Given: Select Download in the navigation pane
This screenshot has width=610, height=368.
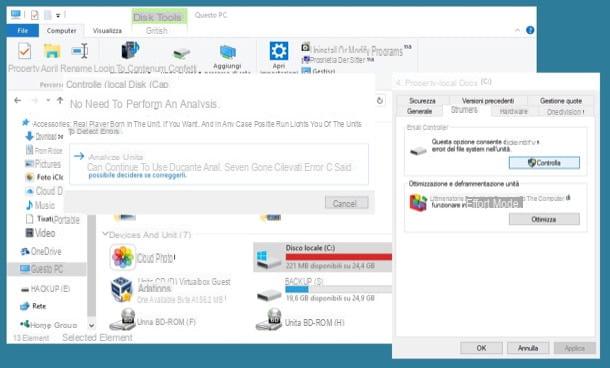Looking at the screenshot, I should (x=44, y=137).
